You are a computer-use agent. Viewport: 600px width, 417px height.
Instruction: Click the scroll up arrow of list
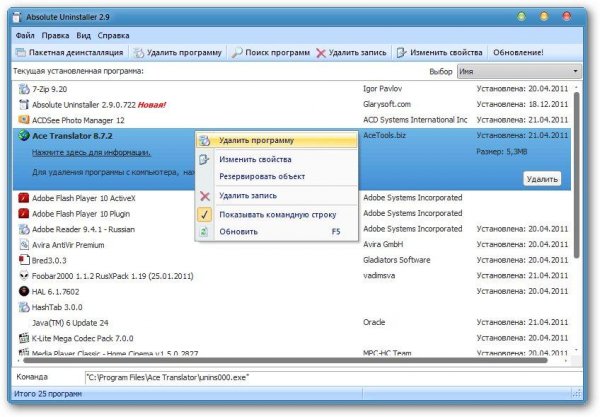pyautogui.click(x=576, y=87)
